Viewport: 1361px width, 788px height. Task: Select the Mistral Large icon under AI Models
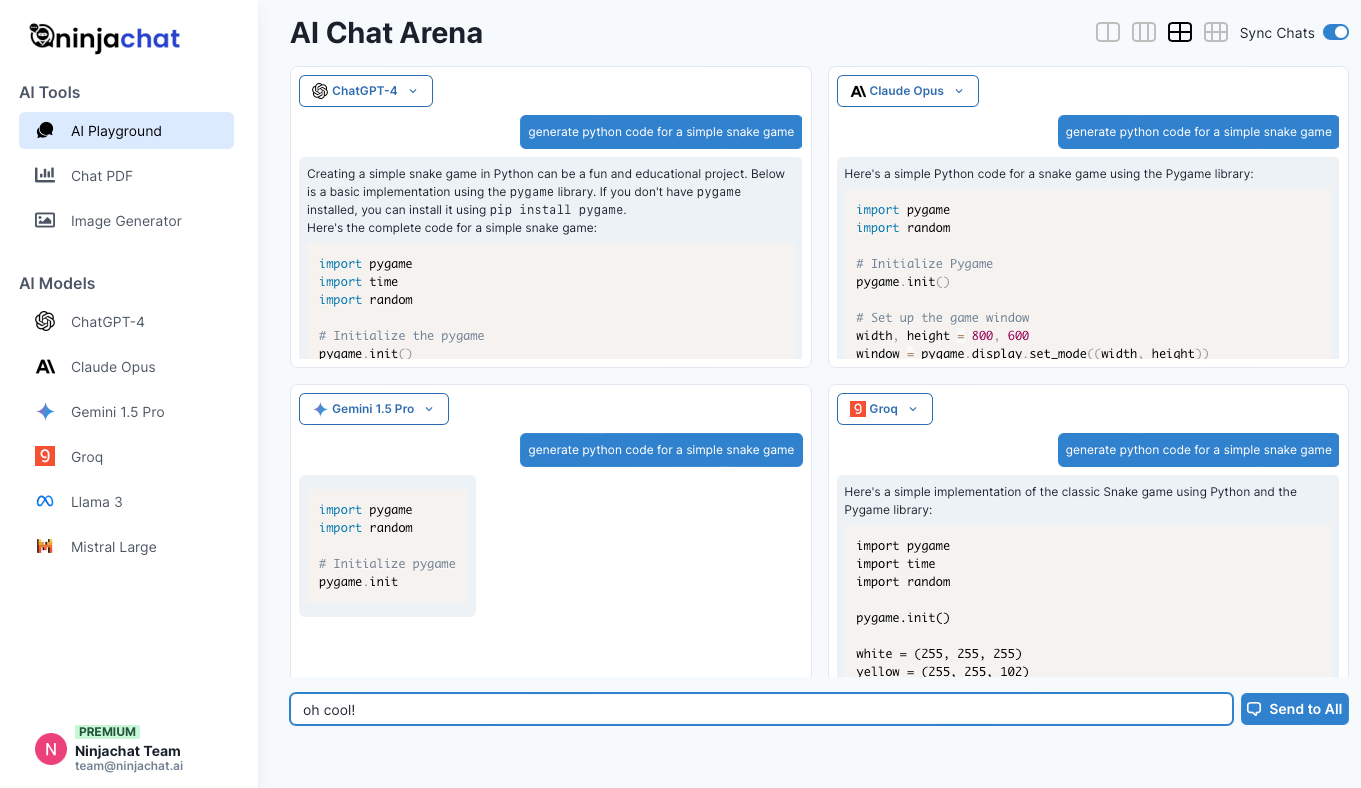tap(45, 546)
